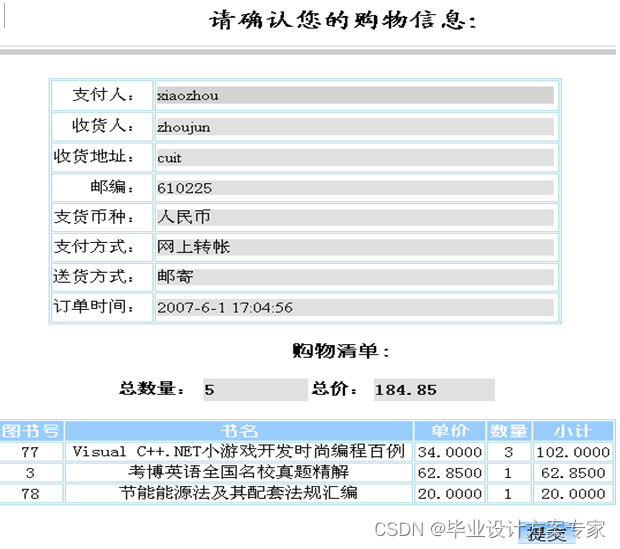The width and height of the screenshot is (620, 549).
Task: Click the 数量 column header
Action: (x=508, y=431)
